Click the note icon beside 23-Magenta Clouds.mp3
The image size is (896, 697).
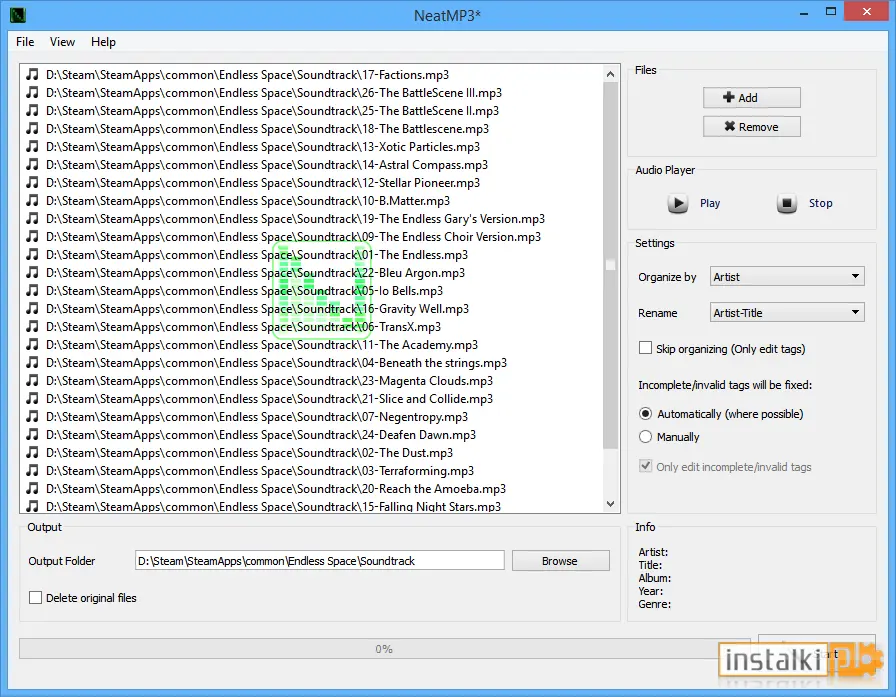33,380
